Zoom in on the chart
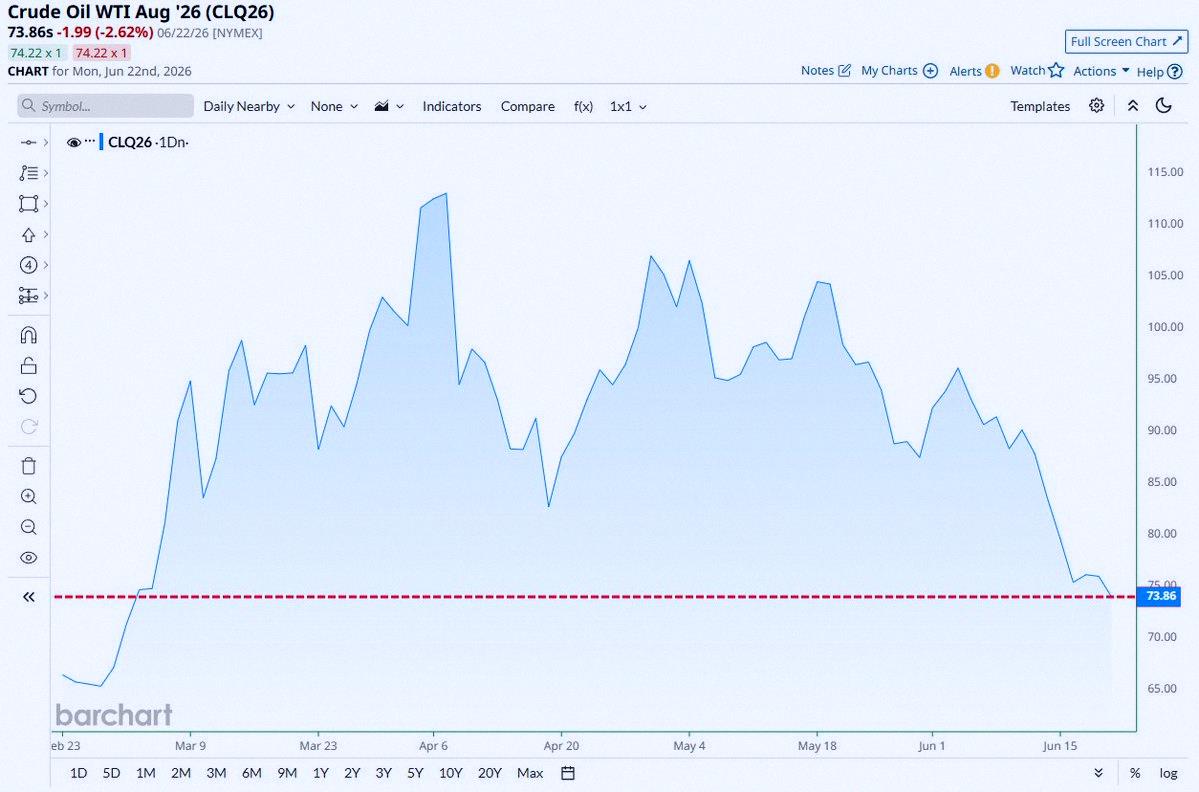The height and width of the screenshot is (792, 1199). (x=28, y=497)
